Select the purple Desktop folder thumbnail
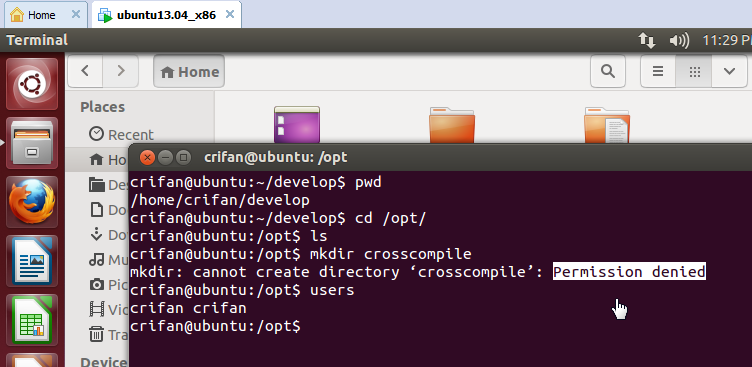This screenshot has width=752, height=367. (297, 125)
